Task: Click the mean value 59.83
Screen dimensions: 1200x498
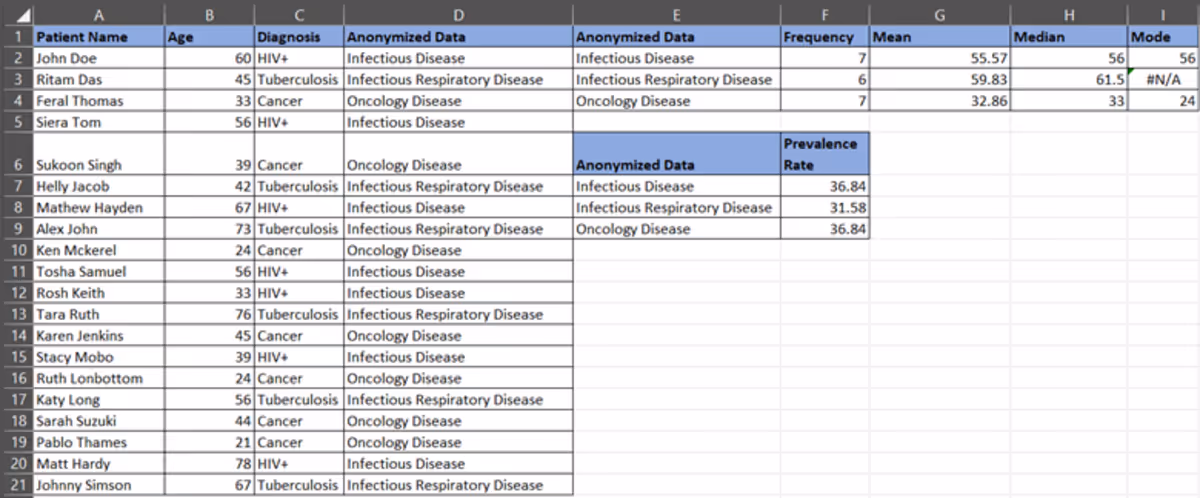Action: [x=940, y=79]
